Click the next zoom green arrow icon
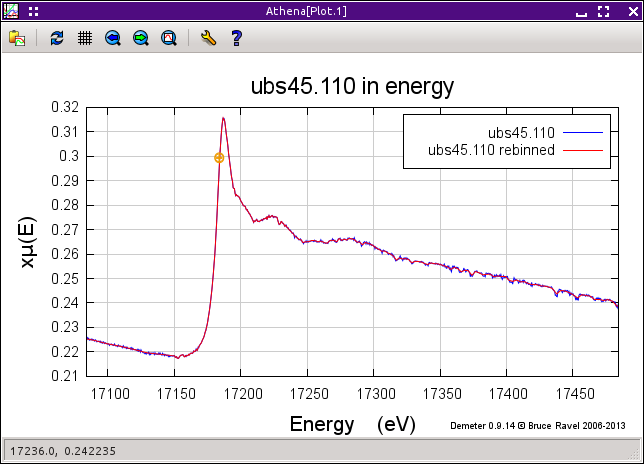This screenshot has width=644, height=464. tap(140, 38)
